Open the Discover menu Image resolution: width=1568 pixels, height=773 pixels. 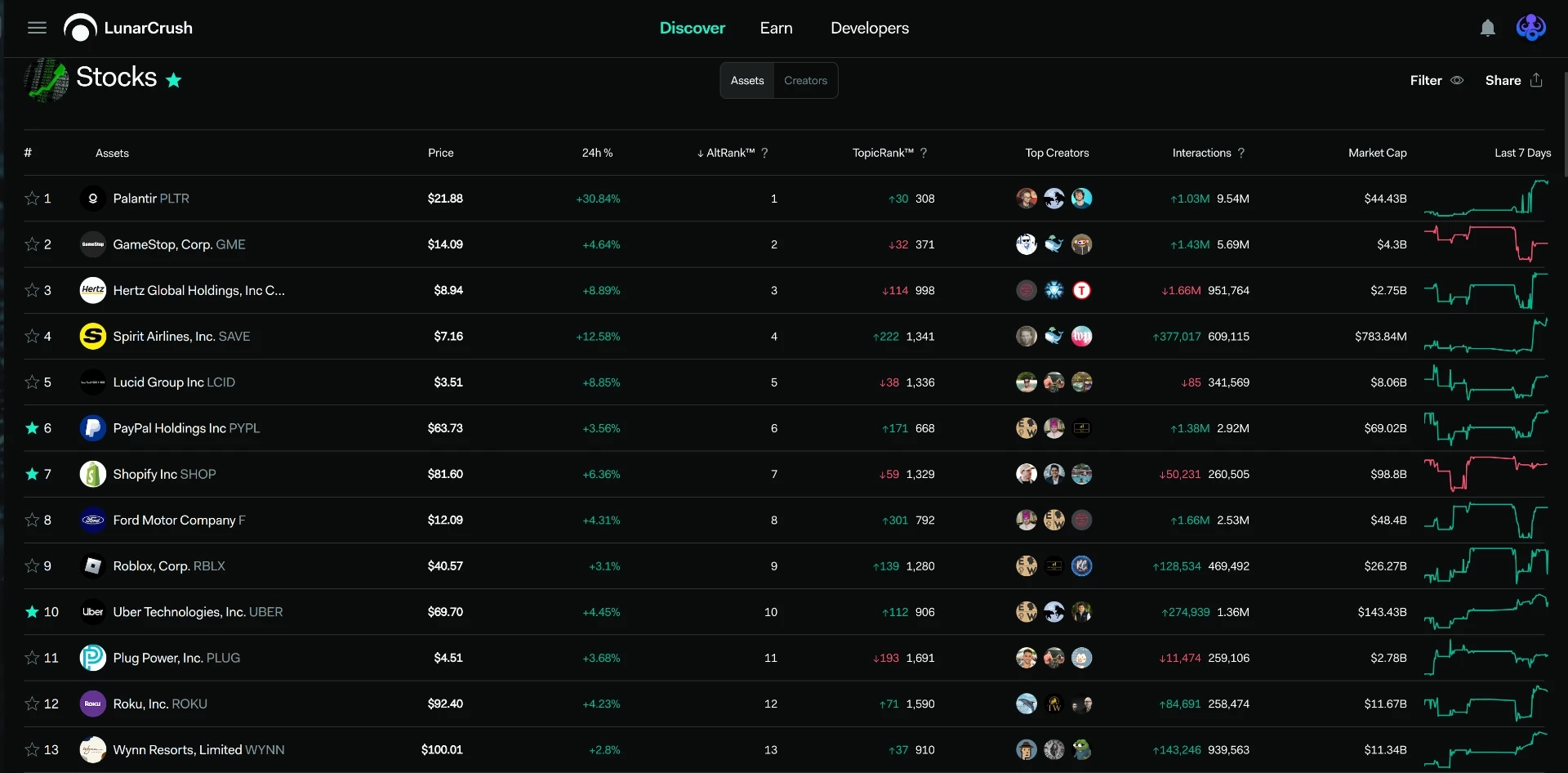click(x=693, y=28)
